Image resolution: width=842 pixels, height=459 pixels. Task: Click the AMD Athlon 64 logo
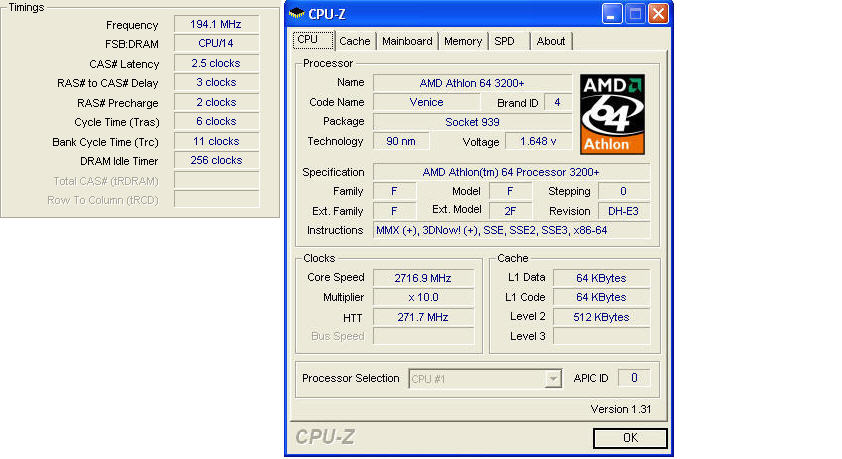point(612,114)
